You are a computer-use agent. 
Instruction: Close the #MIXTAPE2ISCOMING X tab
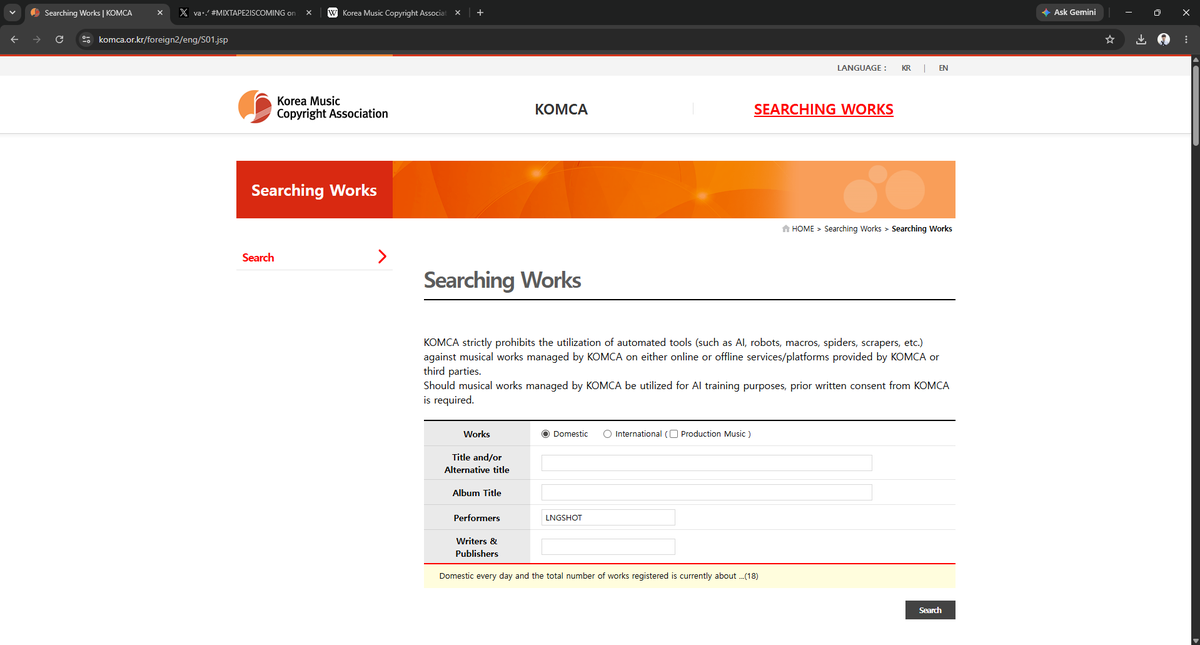tap(307, 13)
